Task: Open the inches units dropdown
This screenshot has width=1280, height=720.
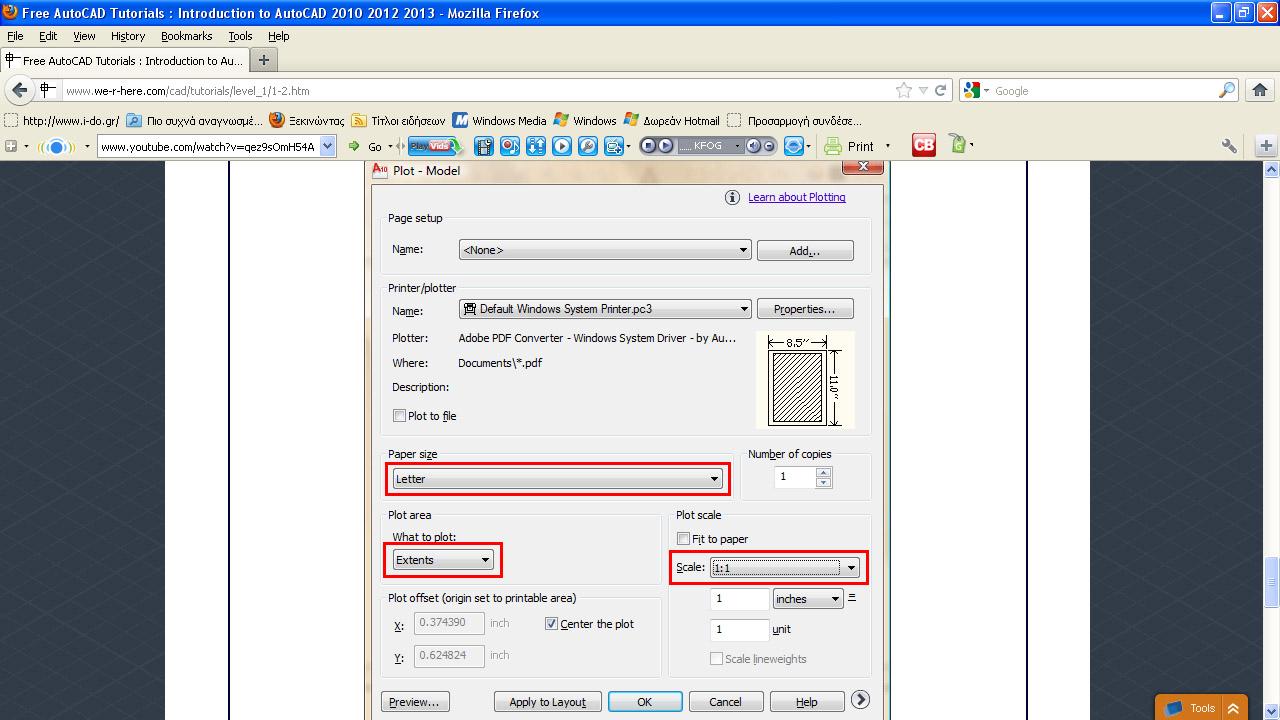Action: click(x=808, y=599)
